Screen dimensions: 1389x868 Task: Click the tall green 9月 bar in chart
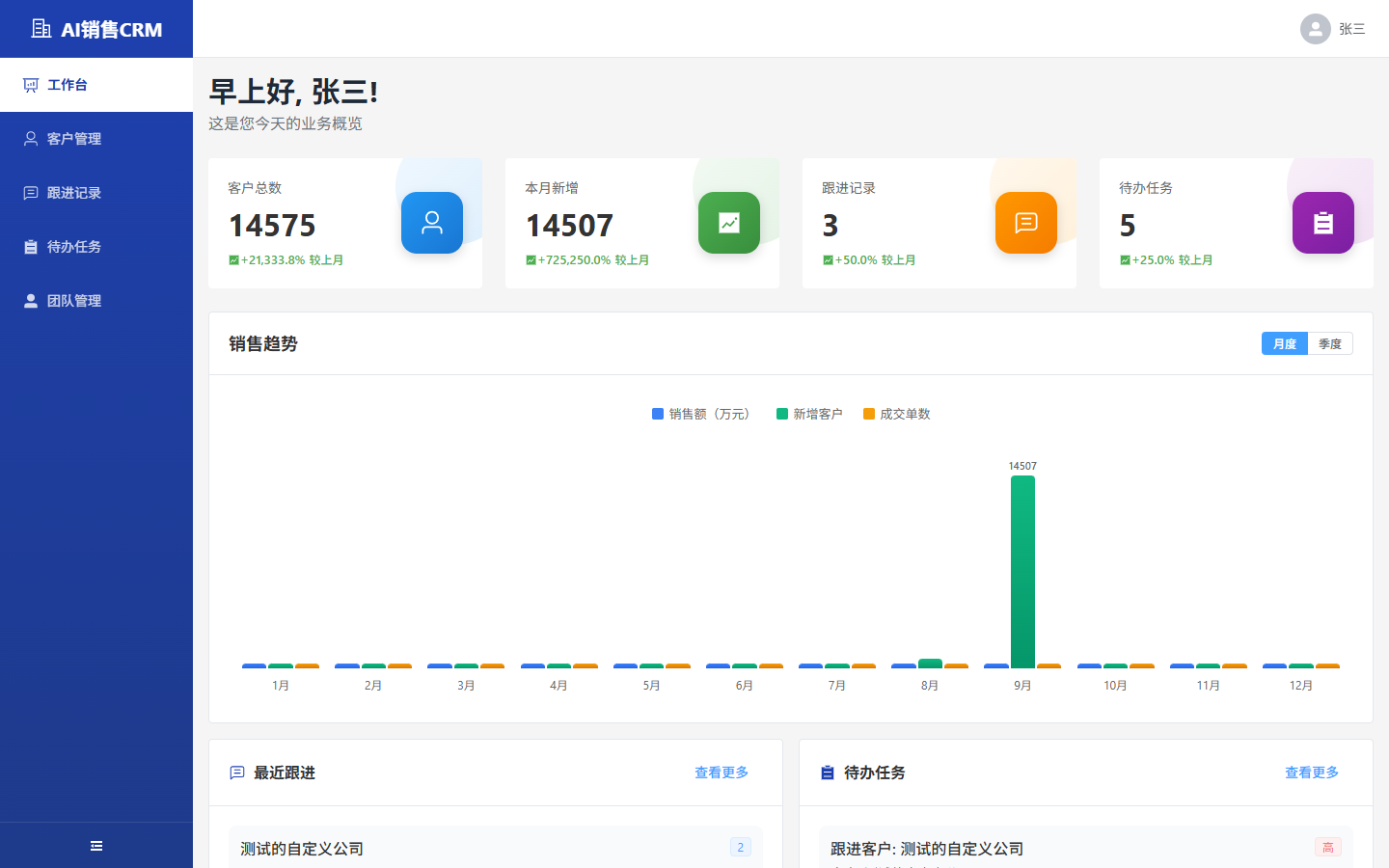[x=1022, y=571]
